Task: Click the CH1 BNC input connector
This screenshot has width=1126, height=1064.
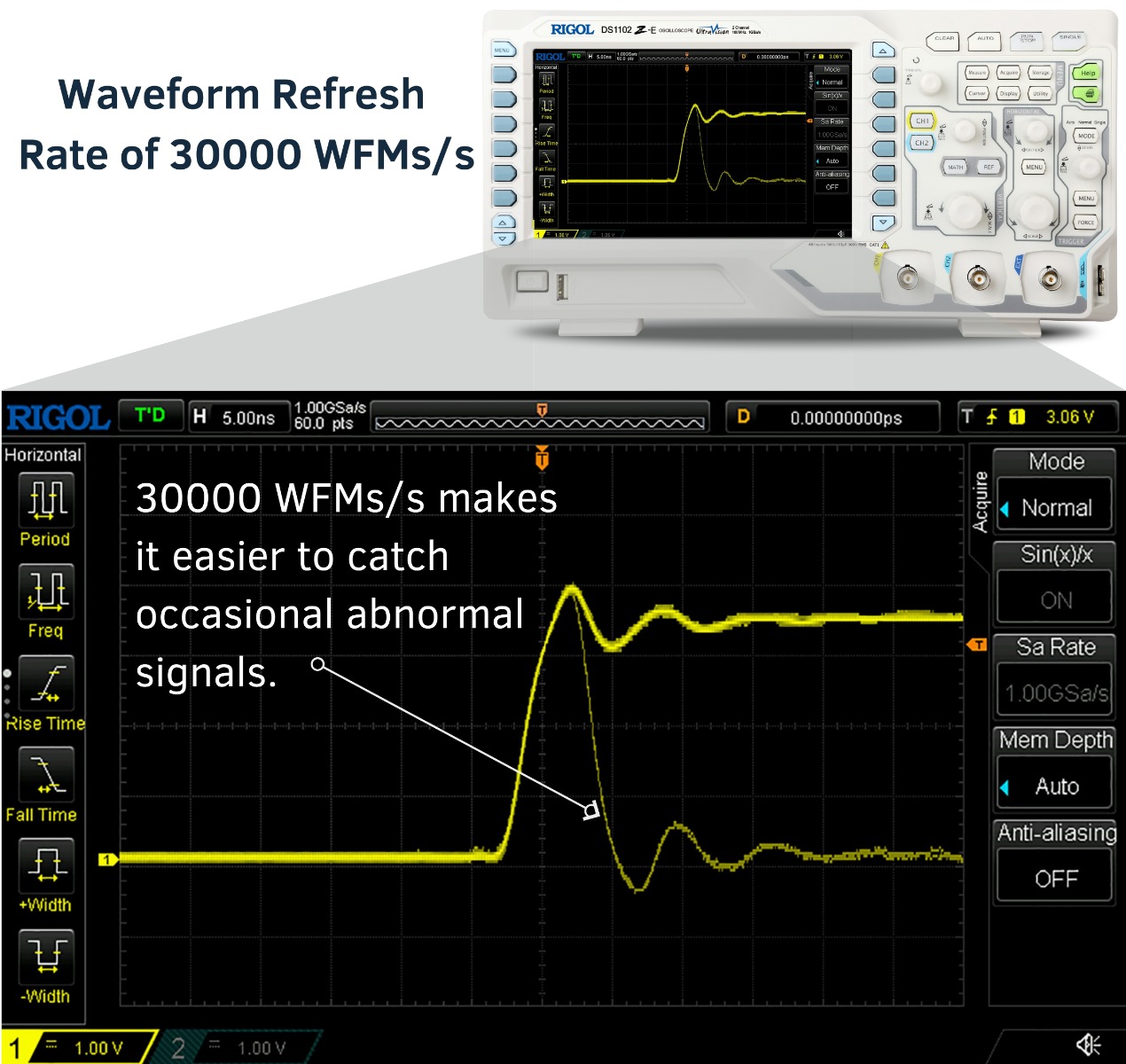Action: point(907,279)
